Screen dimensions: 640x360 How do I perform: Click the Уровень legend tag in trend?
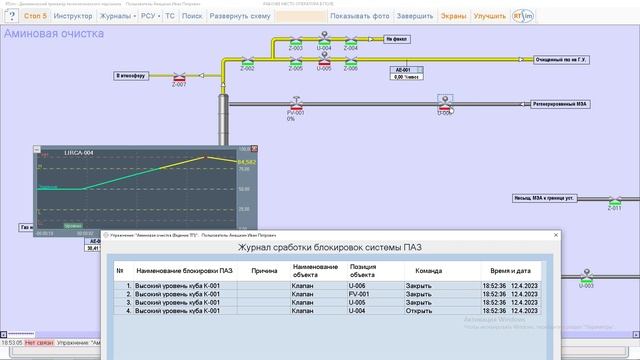[x=73, y=225]
